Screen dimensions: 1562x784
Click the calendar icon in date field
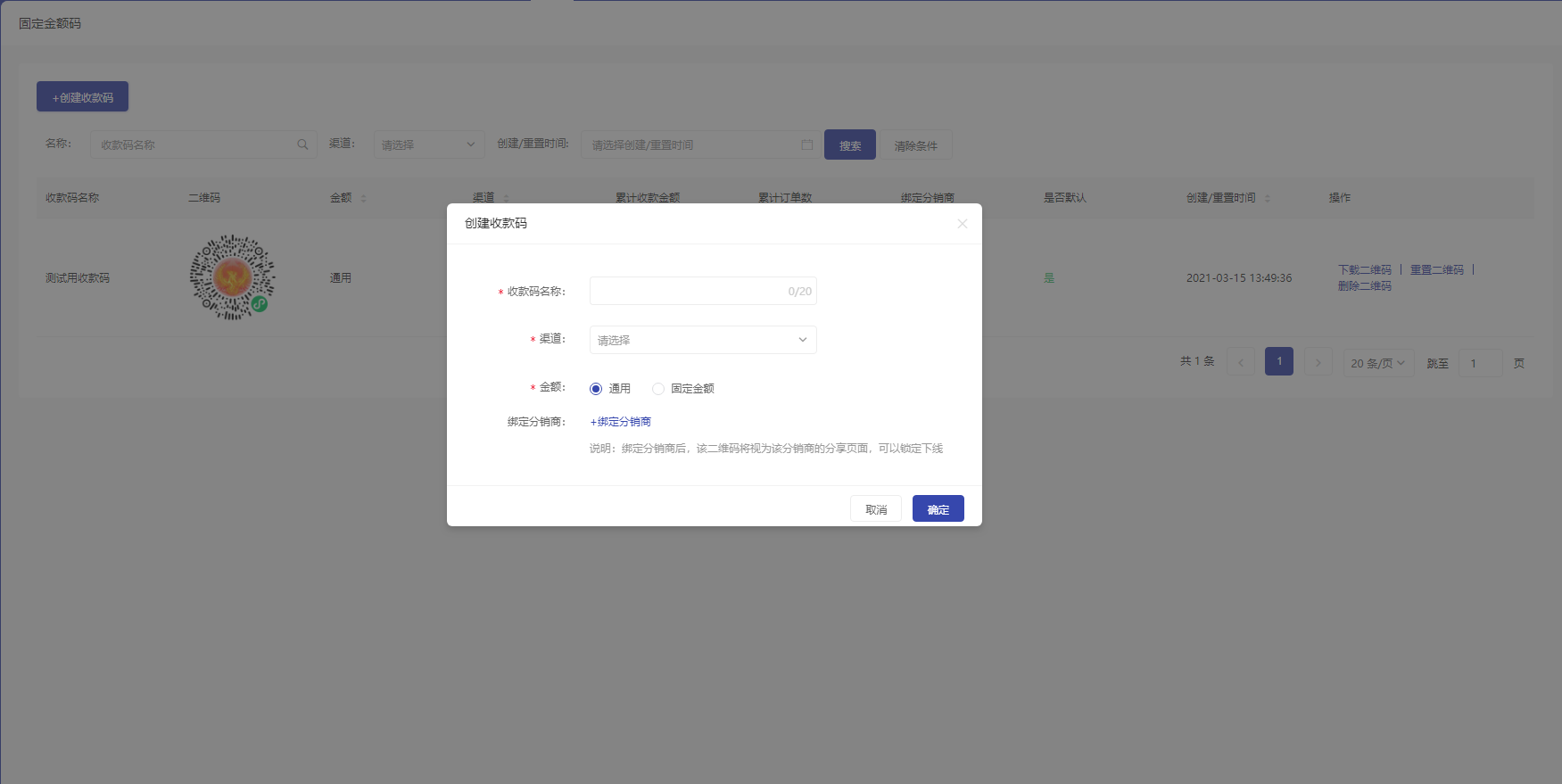coord(807,144)
